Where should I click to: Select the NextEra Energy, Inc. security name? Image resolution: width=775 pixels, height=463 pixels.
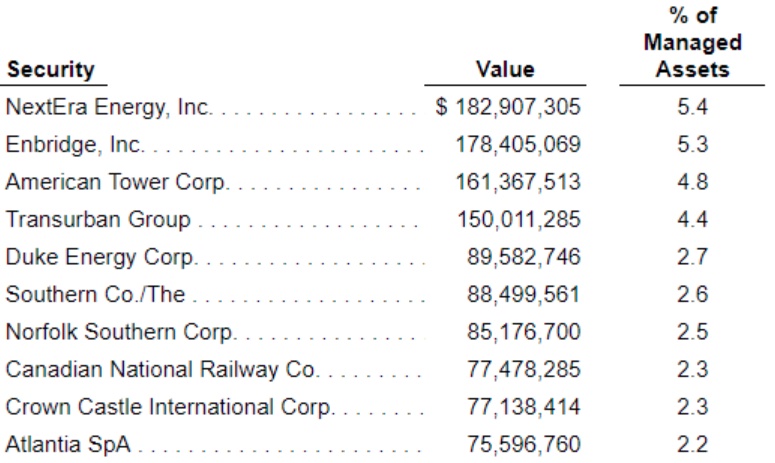109,107
